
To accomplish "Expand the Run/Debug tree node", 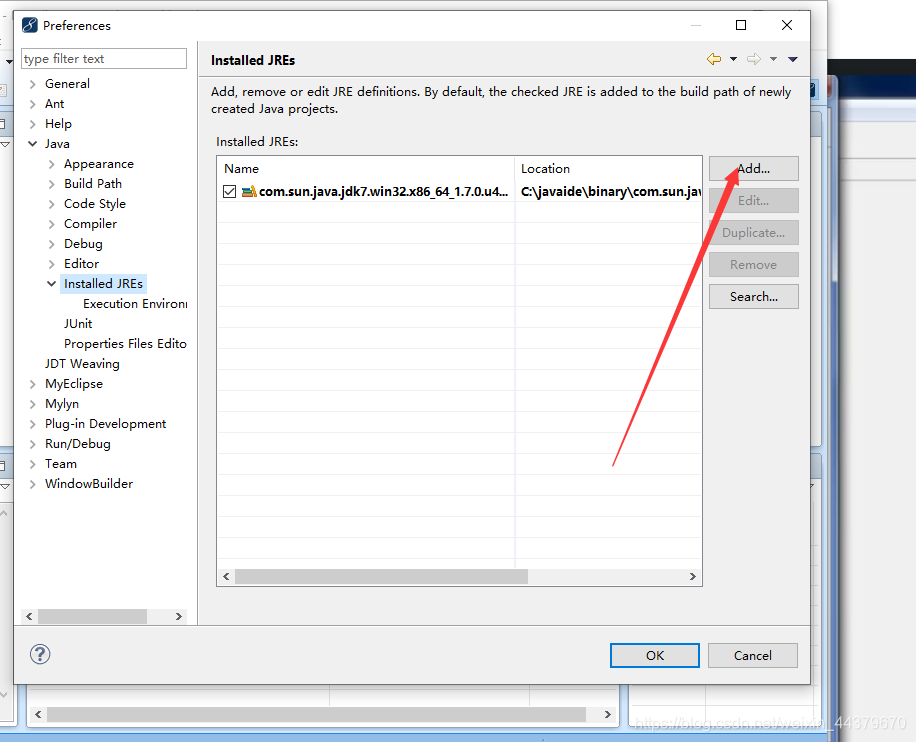I will (33, 444).
